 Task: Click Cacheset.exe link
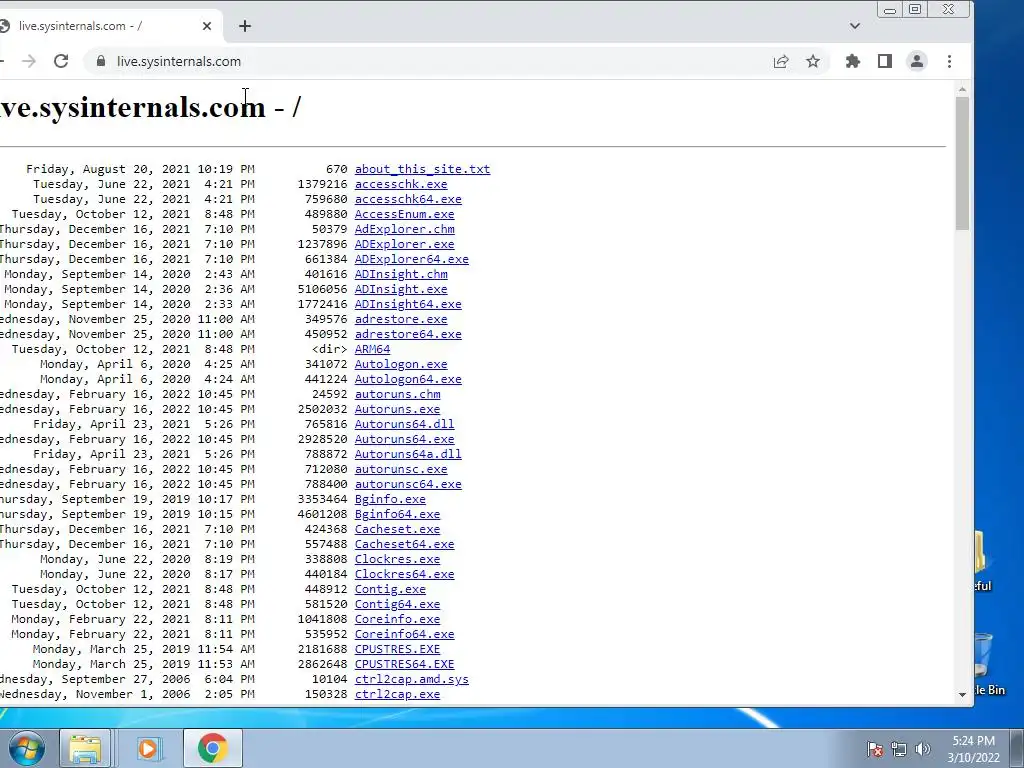pyautogui.click(x=397, y=530)
